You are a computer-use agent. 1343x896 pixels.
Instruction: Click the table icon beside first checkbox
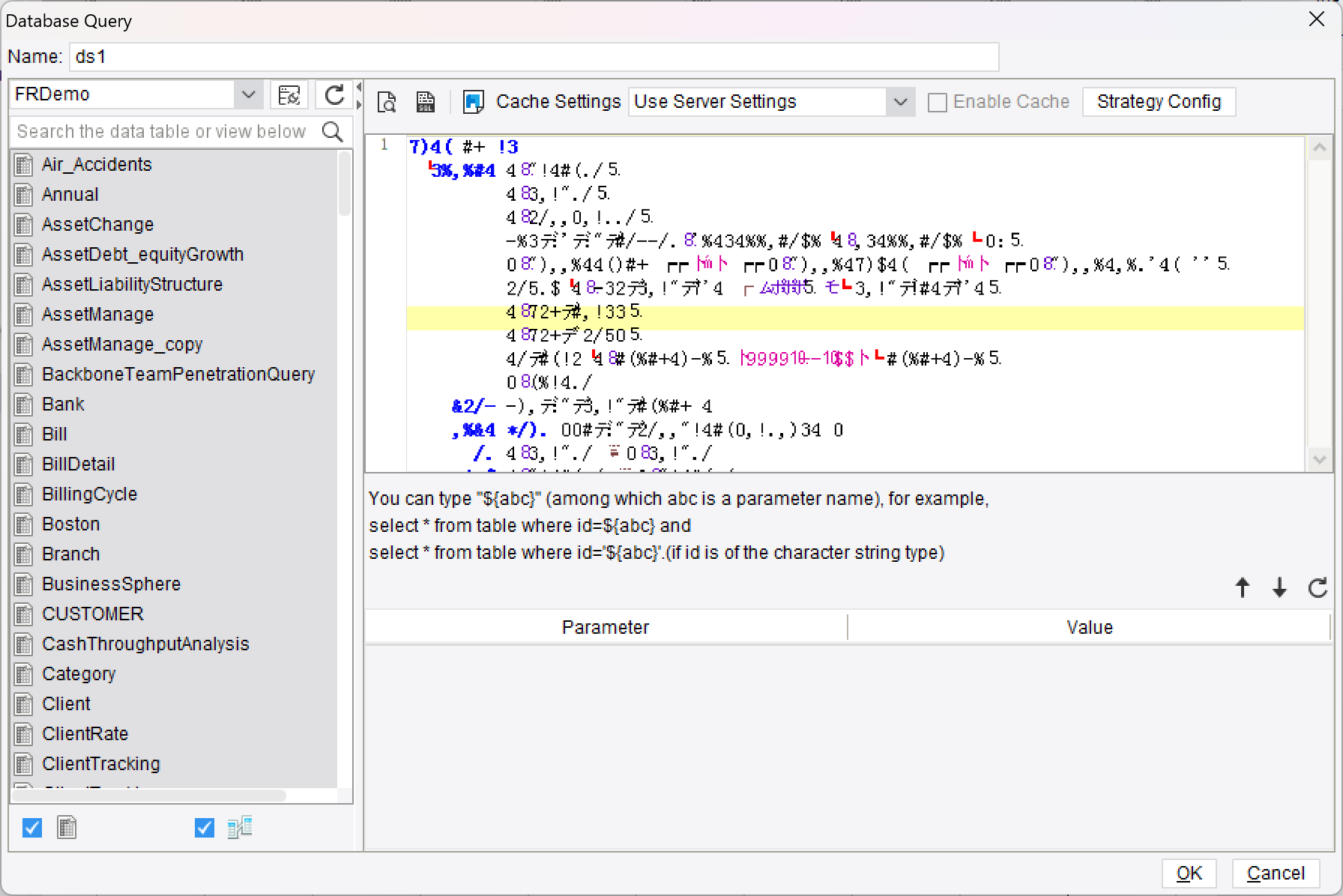pos(67,828)
